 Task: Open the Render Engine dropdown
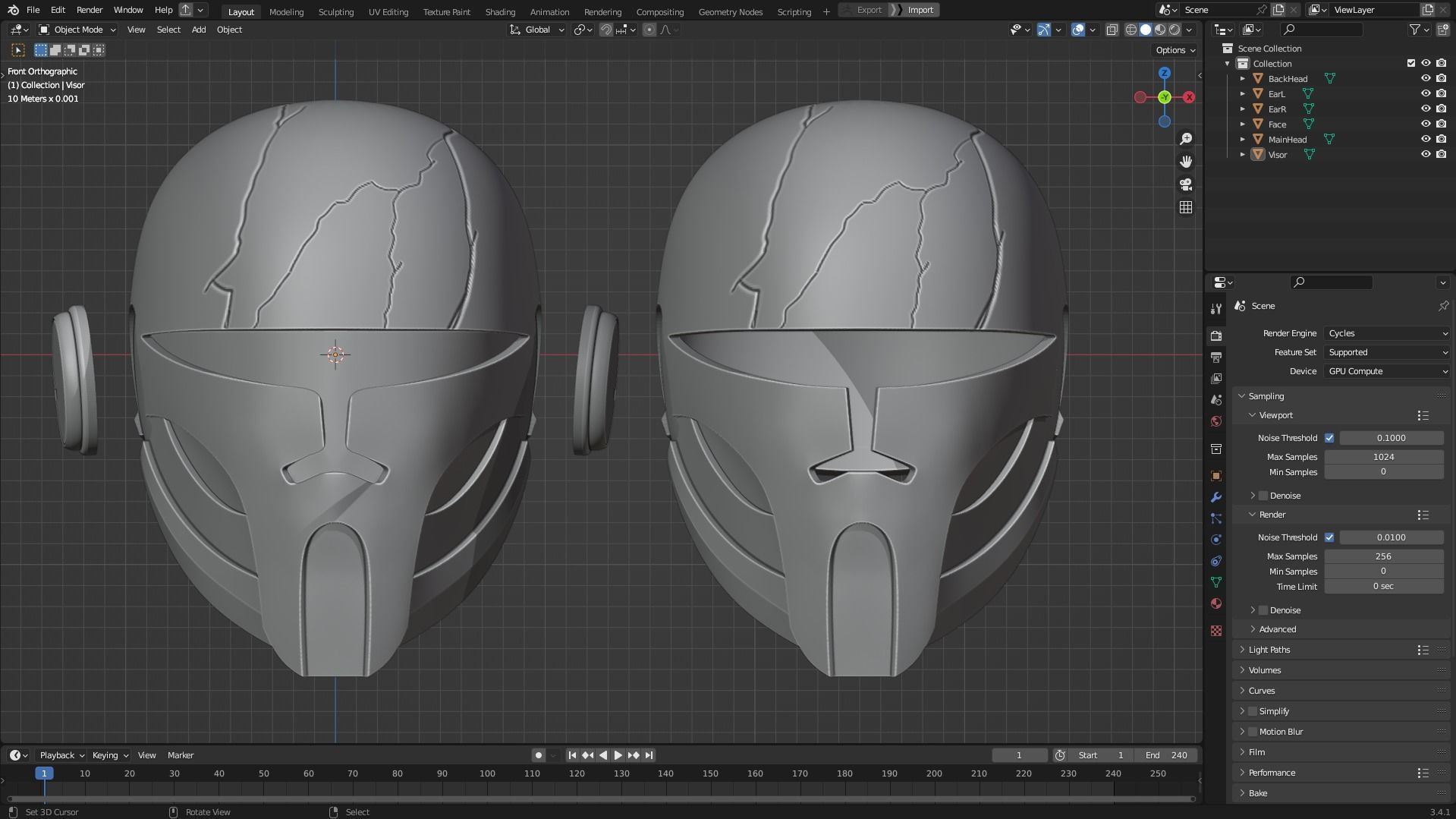(x=1387, y=333)
